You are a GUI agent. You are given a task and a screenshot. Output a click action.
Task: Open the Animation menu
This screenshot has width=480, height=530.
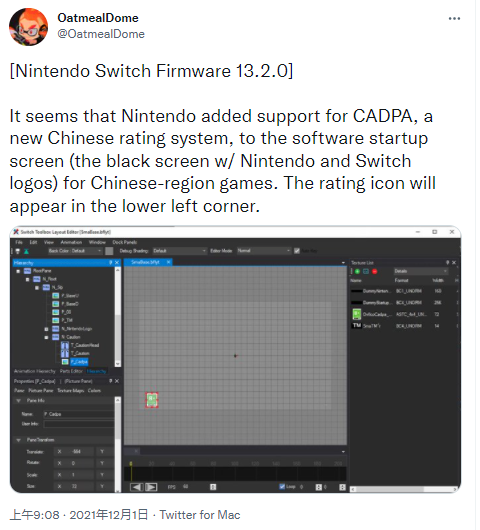71,242
